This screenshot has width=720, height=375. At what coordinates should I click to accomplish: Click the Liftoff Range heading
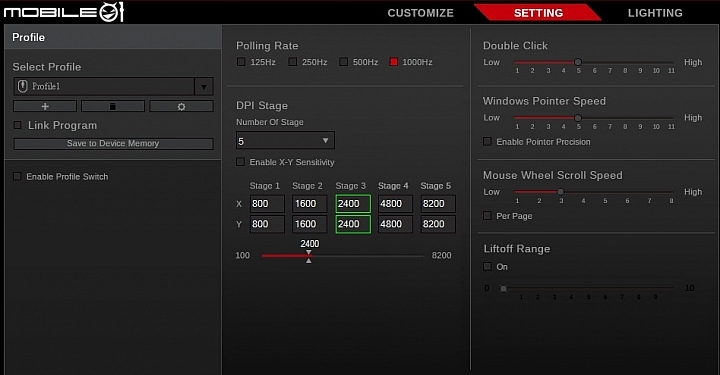pyautogui.click(x=517, y=249)
